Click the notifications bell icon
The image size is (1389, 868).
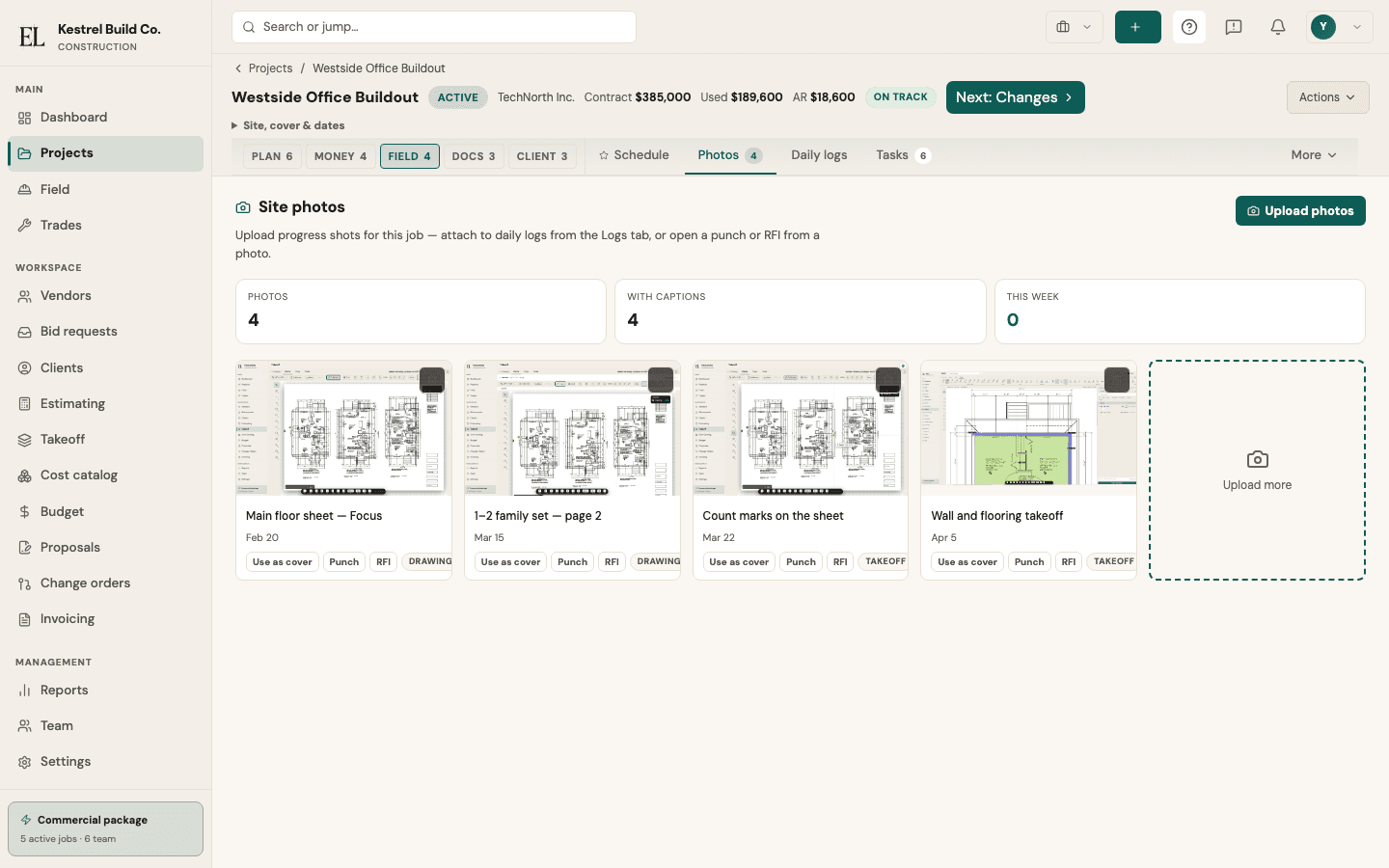1278,27
